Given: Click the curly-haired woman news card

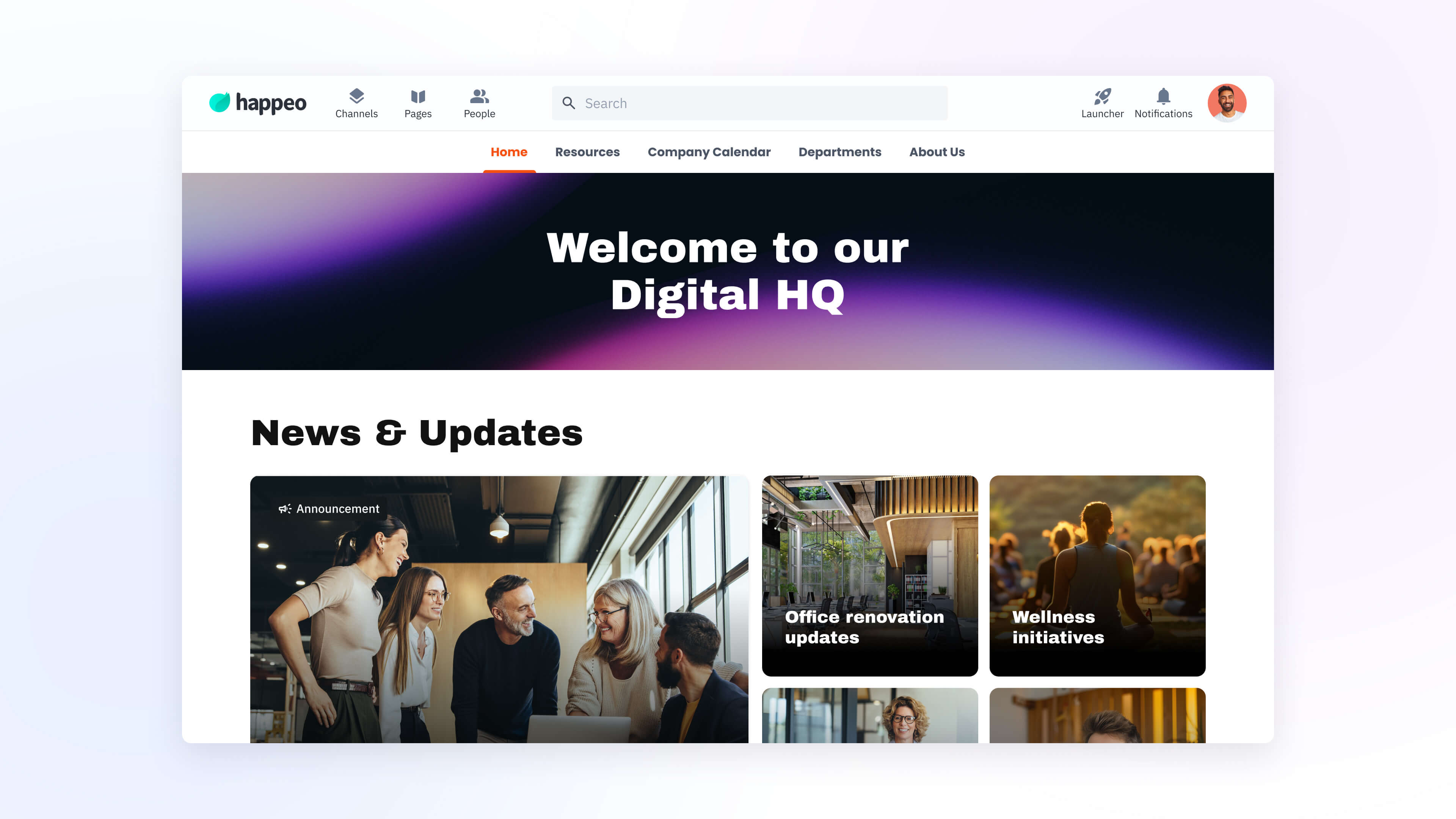Looking at the screenshot, I should 869,715.
